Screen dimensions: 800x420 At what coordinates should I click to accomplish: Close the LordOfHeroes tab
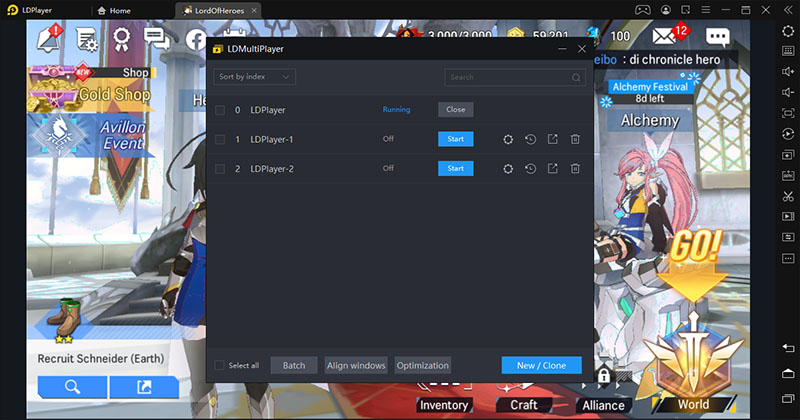tap(254, 10)
